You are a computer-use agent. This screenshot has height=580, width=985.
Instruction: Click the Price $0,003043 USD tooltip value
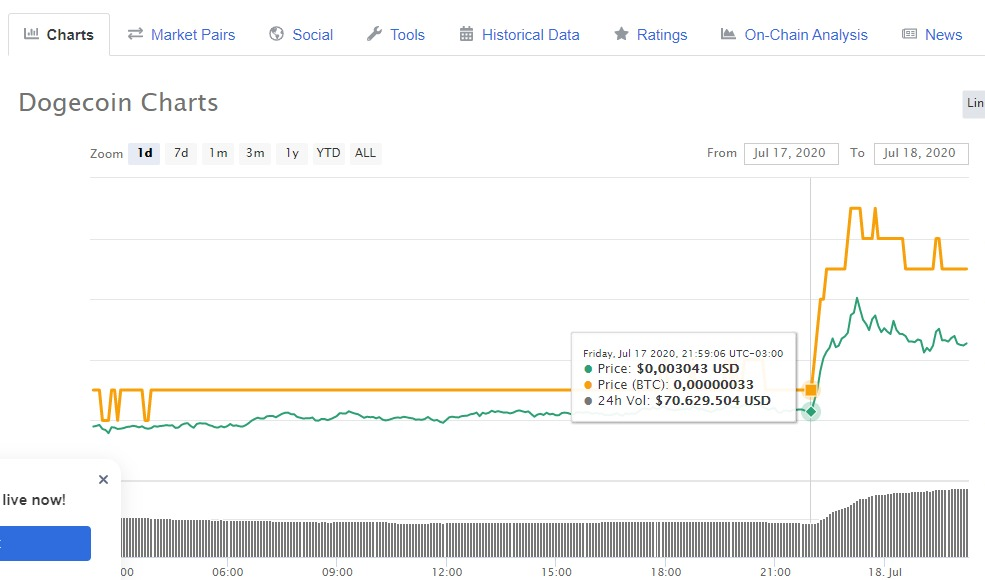[688, 369]
